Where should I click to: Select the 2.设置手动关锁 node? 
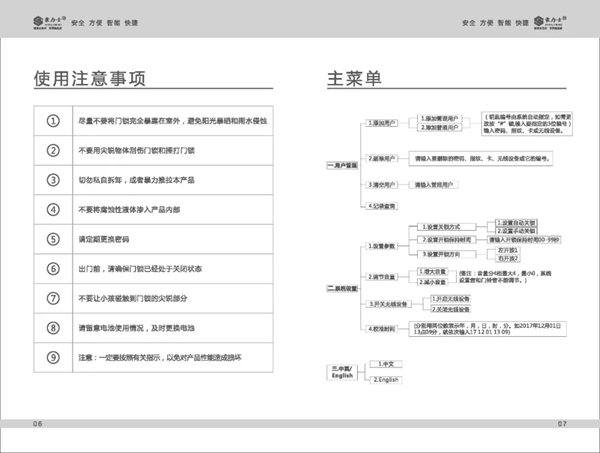pos(517,231)
